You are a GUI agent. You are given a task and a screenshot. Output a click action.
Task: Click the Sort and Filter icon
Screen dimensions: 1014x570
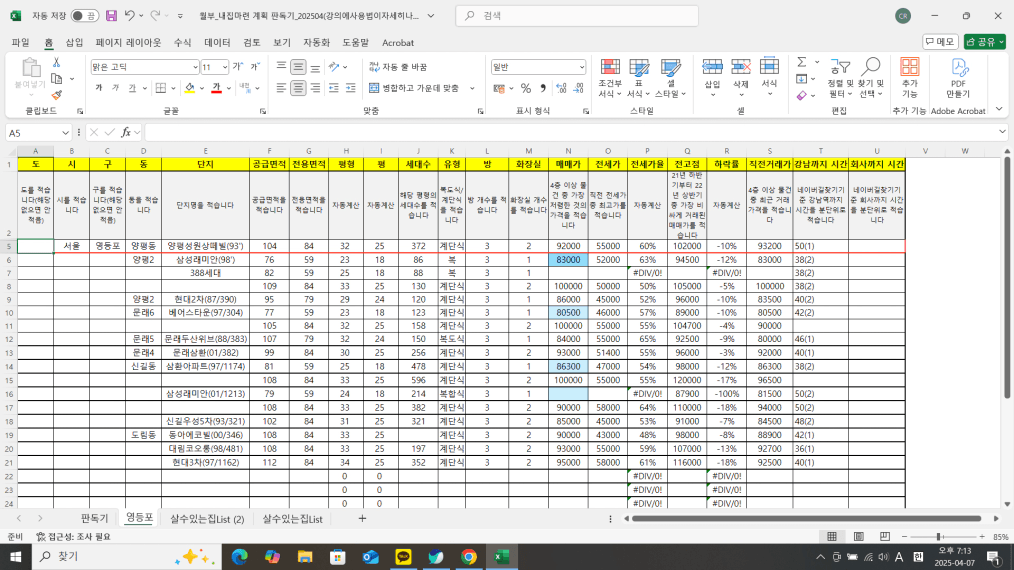pyautogui.click(x=839, y=67)
